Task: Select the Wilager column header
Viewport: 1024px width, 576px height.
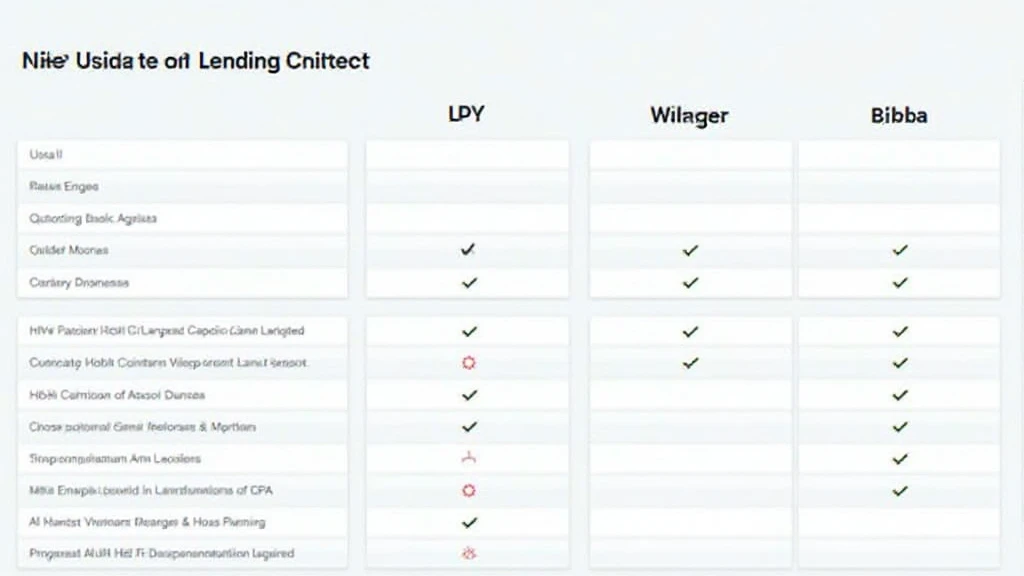Action: [689, 116]
